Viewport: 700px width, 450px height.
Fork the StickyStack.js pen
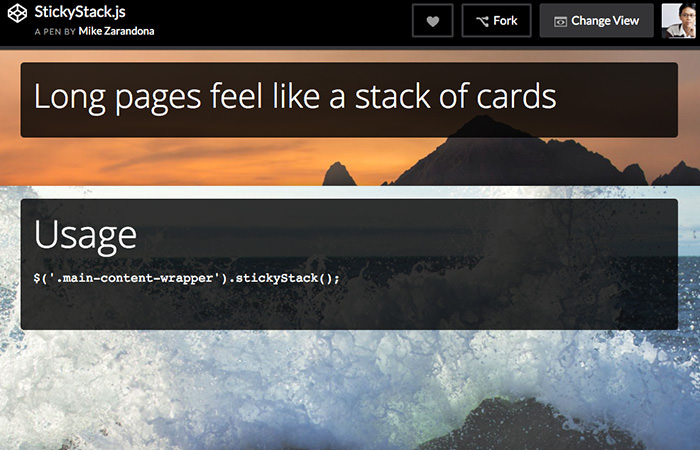496,21
